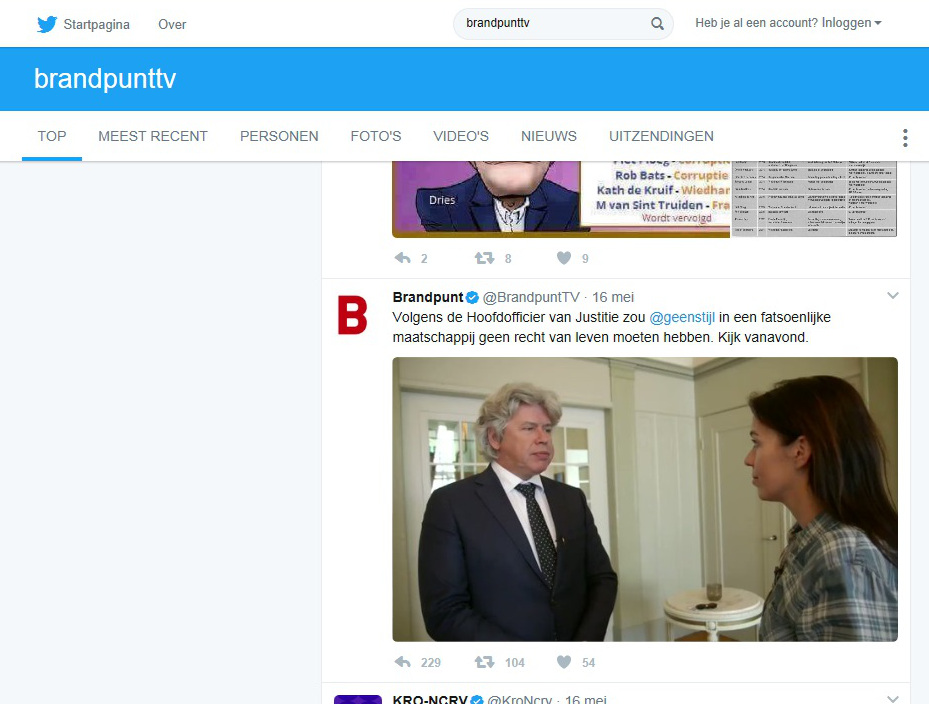Like the cartoon tweet with 9 likes
This screenshot has width=929, height=704.
[x=564, y=258]
